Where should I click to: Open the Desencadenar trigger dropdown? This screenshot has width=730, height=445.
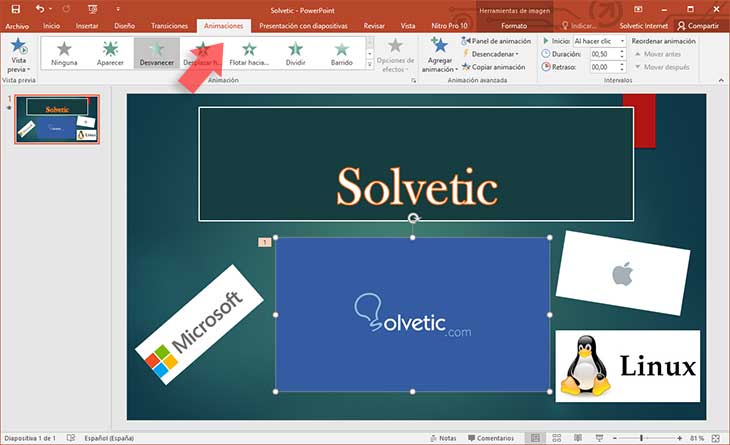coord(490,54)
